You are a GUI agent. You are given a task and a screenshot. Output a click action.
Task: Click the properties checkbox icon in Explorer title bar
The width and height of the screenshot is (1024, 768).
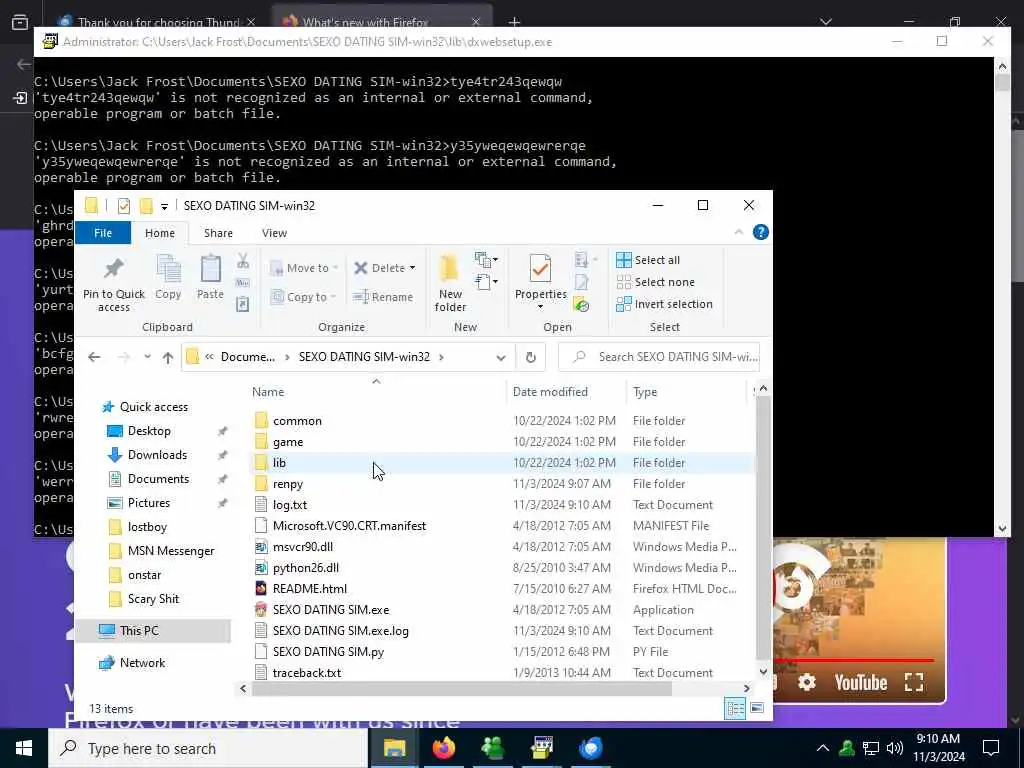point(123,206)
